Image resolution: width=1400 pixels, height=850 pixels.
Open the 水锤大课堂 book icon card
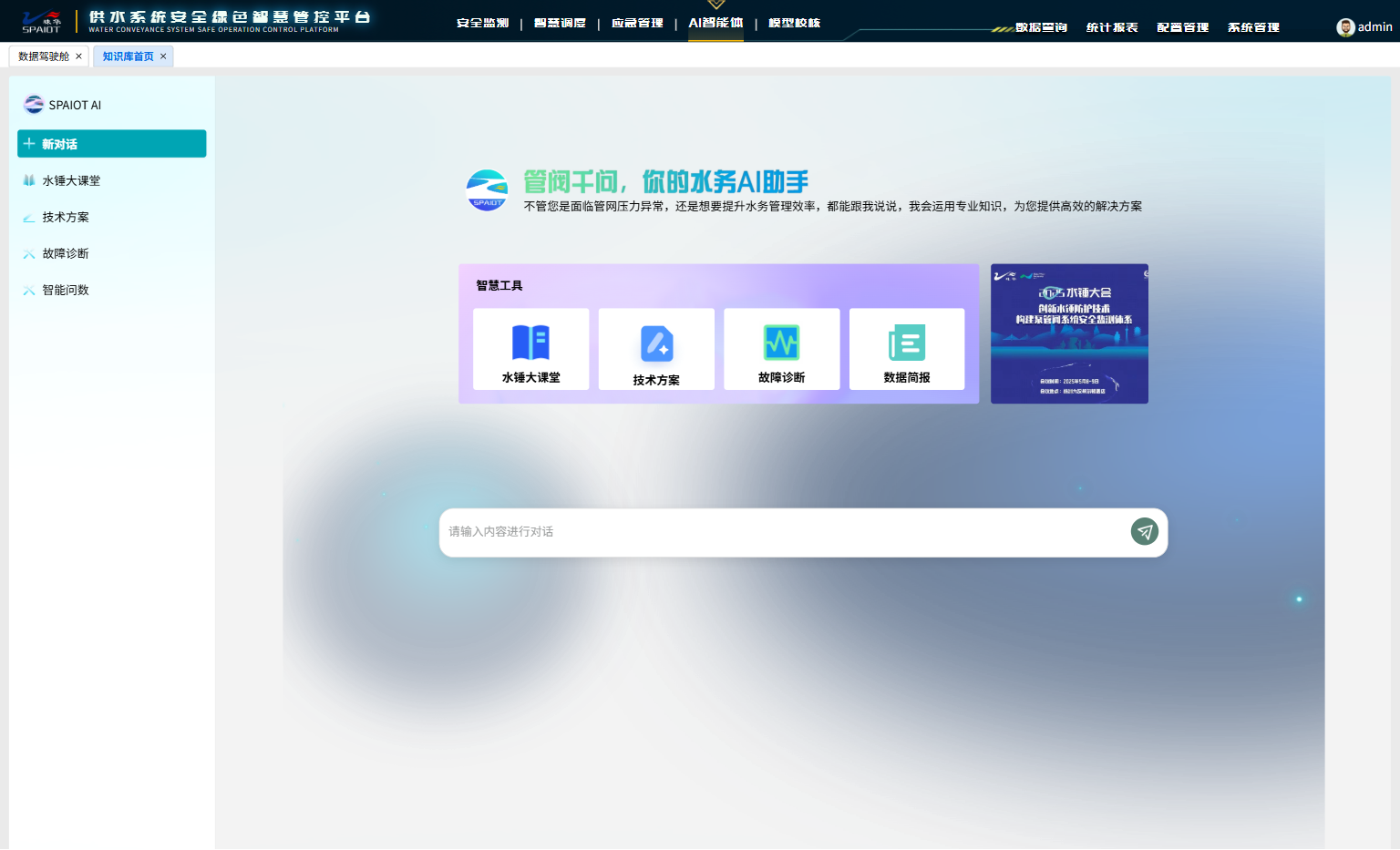click(x=530, y=349)
